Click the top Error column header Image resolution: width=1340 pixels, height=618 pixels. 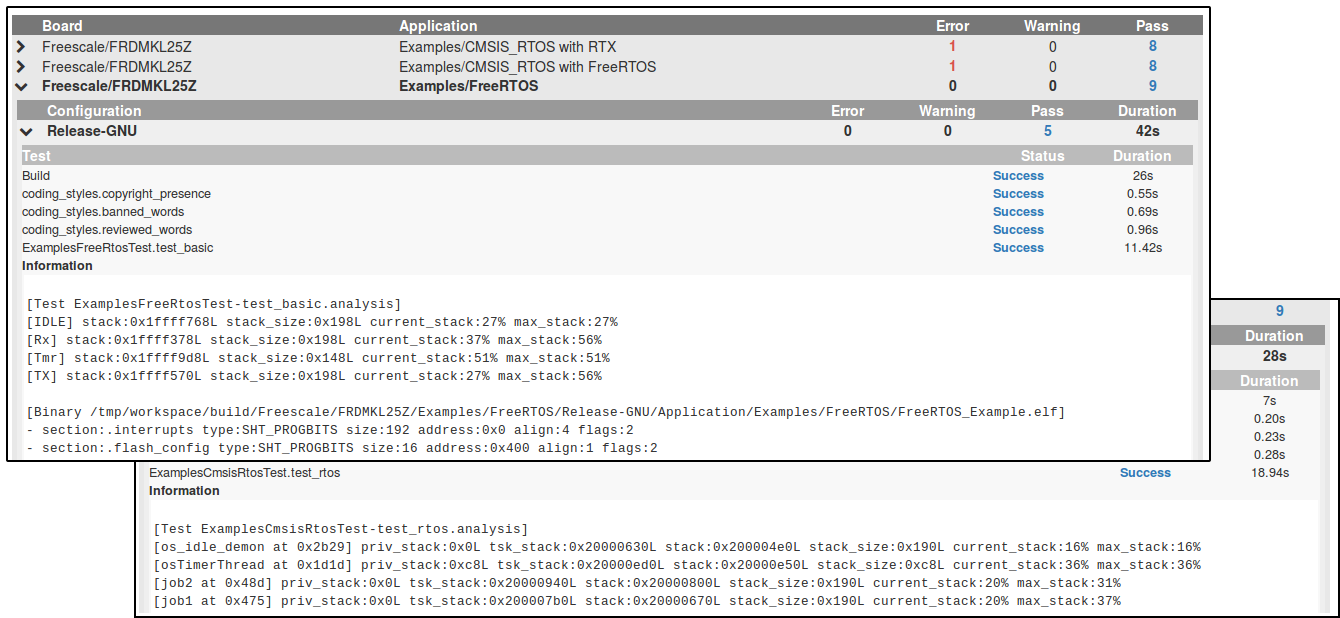coord(953,26)
